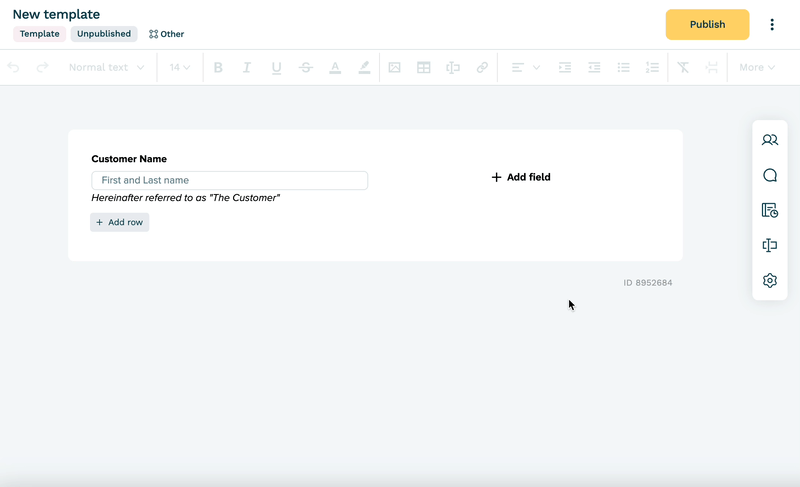Increase paragraph indent
Screen dimensions: 800x487
pyautogui.click(x=565, y=67)
